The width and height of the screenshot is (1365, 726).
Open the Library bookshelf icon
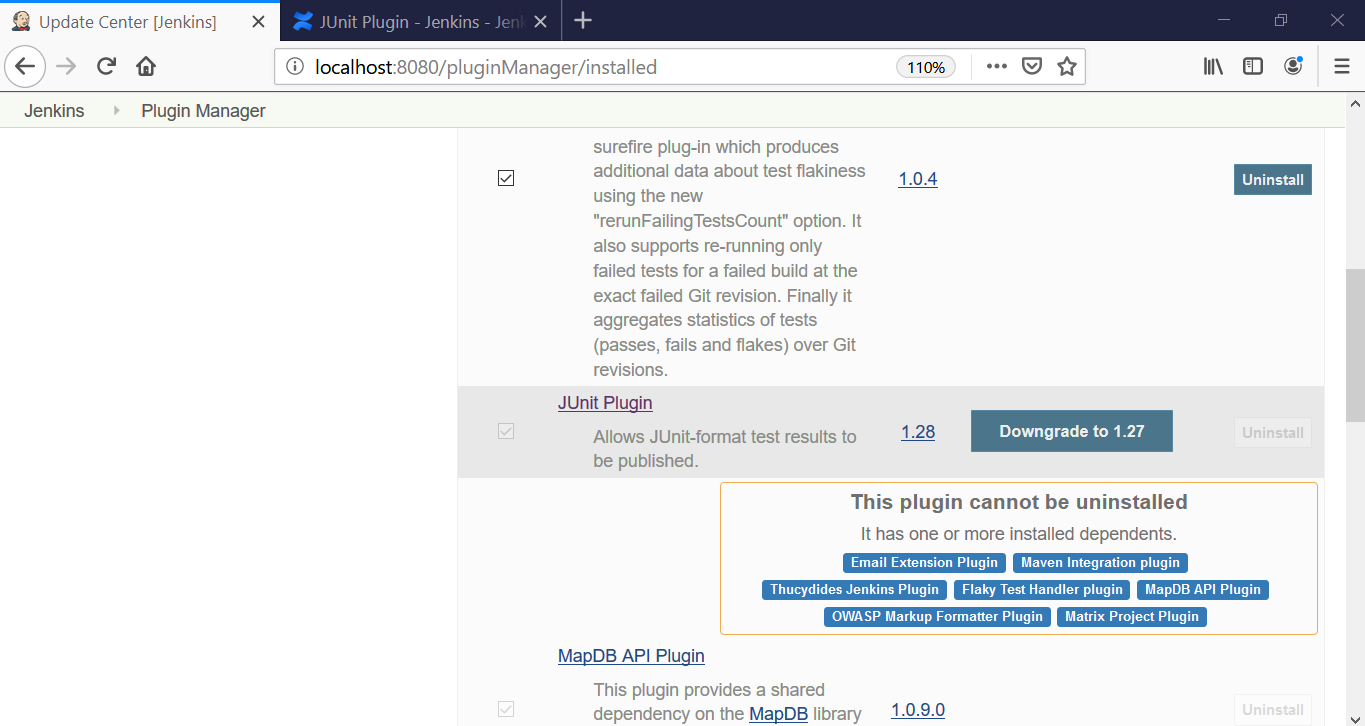tap(1213, 67)
